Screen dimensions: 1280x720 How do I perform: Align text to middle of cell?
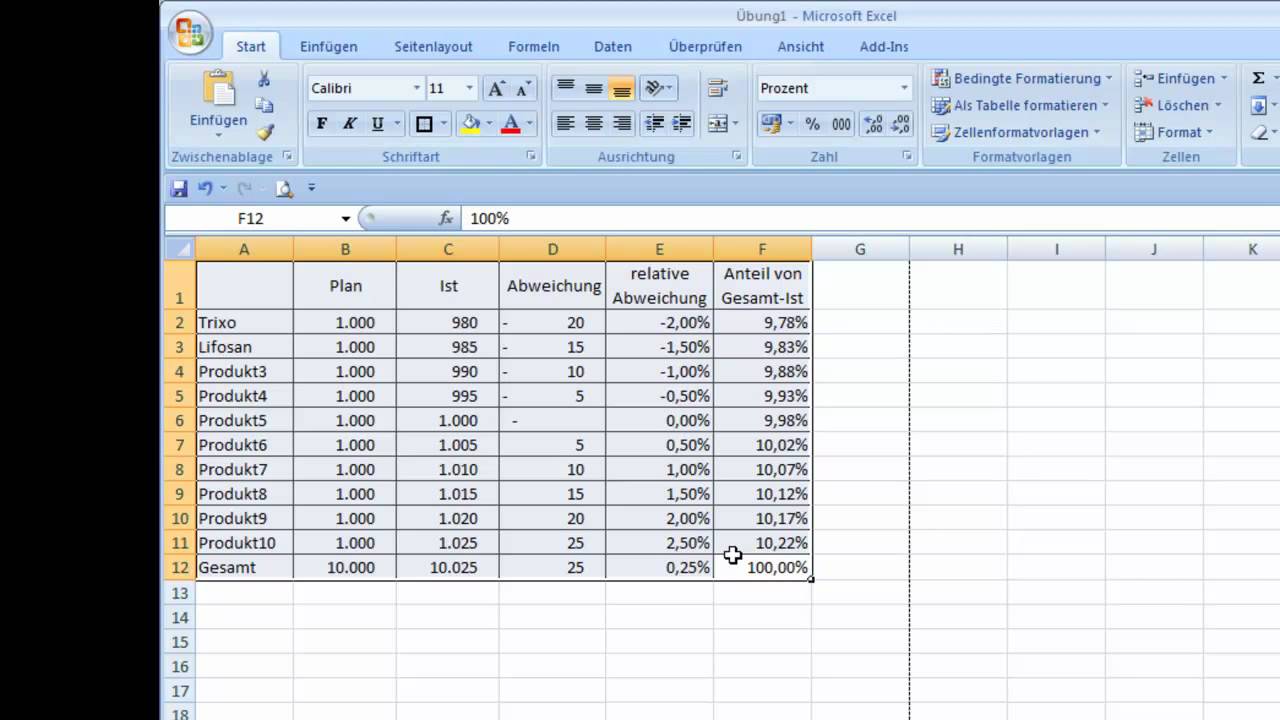coord(594,88)
